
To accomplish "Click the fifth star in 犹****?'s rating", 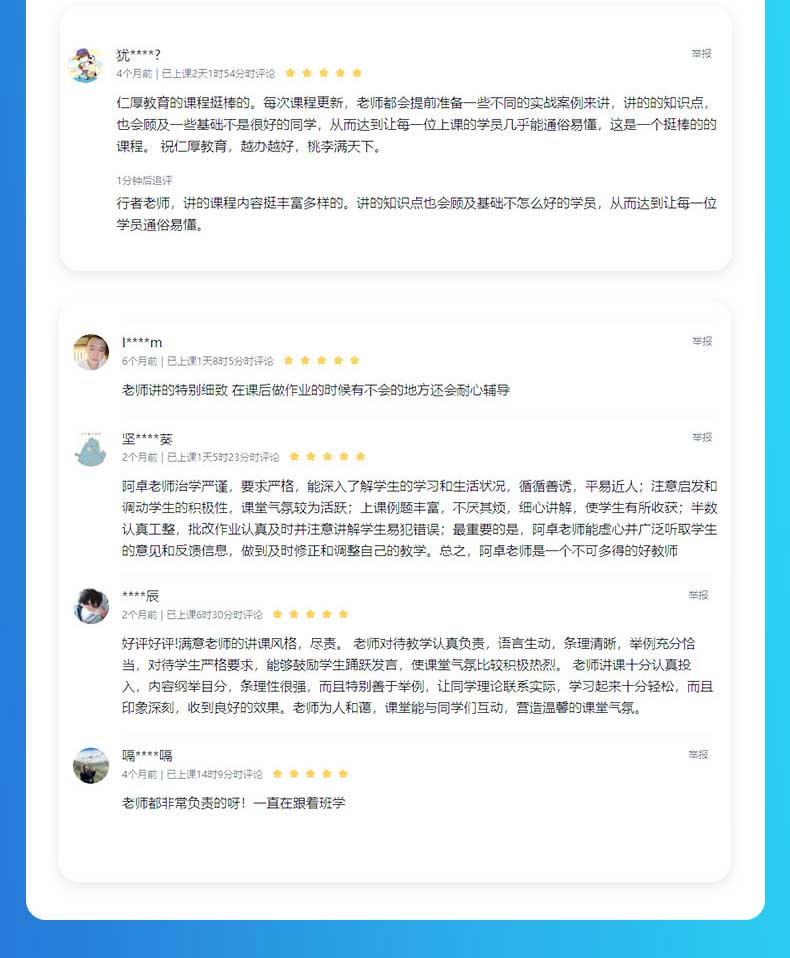I will (357, 73).
